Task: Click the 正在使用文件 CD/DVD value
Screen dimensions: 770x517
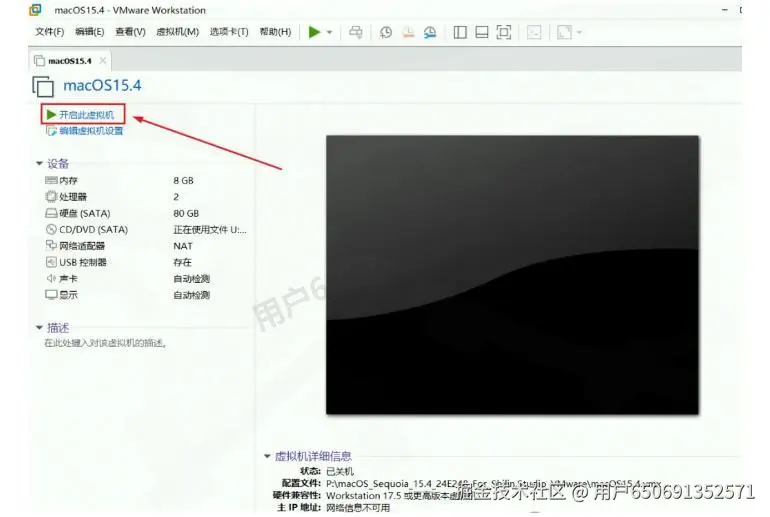Action: pyautogui.click(x=210, y=229)
